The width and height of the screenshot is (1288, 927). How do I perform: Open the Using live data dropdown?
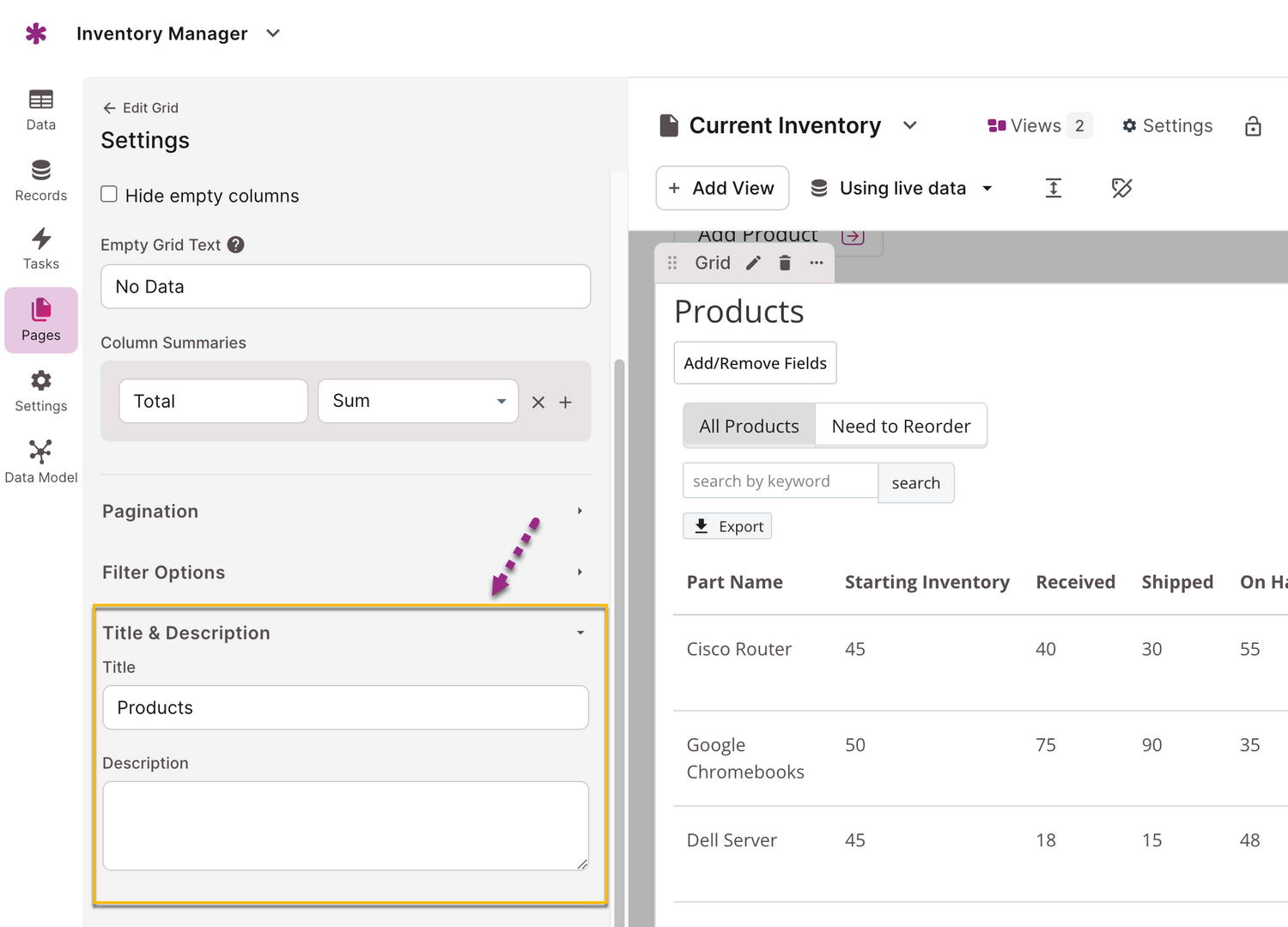tap(902, 188)
